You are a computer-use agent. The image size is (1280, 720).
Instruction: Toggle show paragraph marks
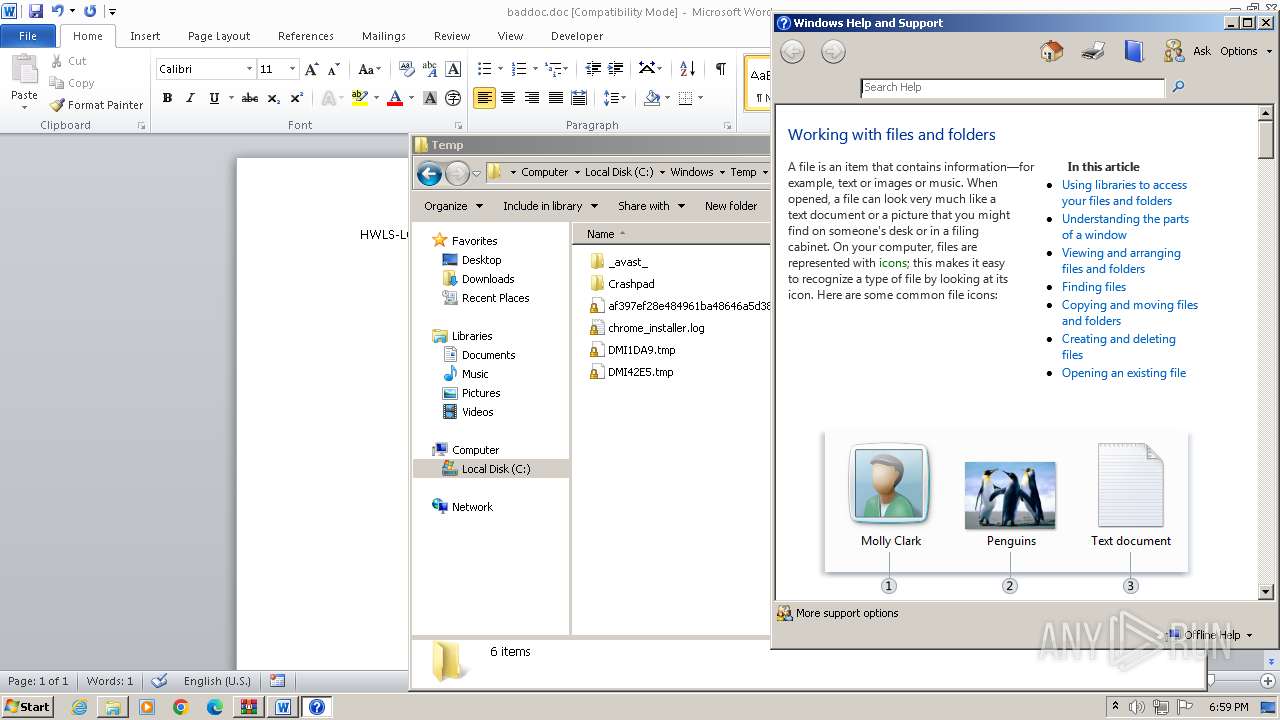[x=720, y=69]
